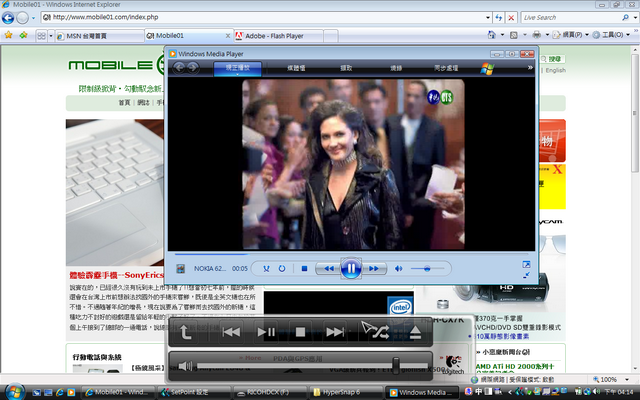Open the Live Search options dropdown
The height and width of the screenshot is (400, 640).
(635, 18)
